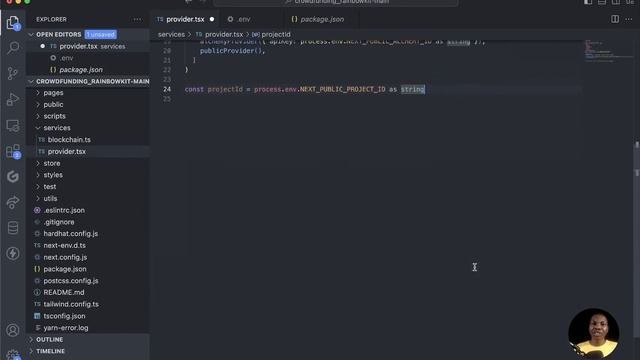640x360 pixels.
Task: Click the presenter webcam thumbnail
Action: 593,333
